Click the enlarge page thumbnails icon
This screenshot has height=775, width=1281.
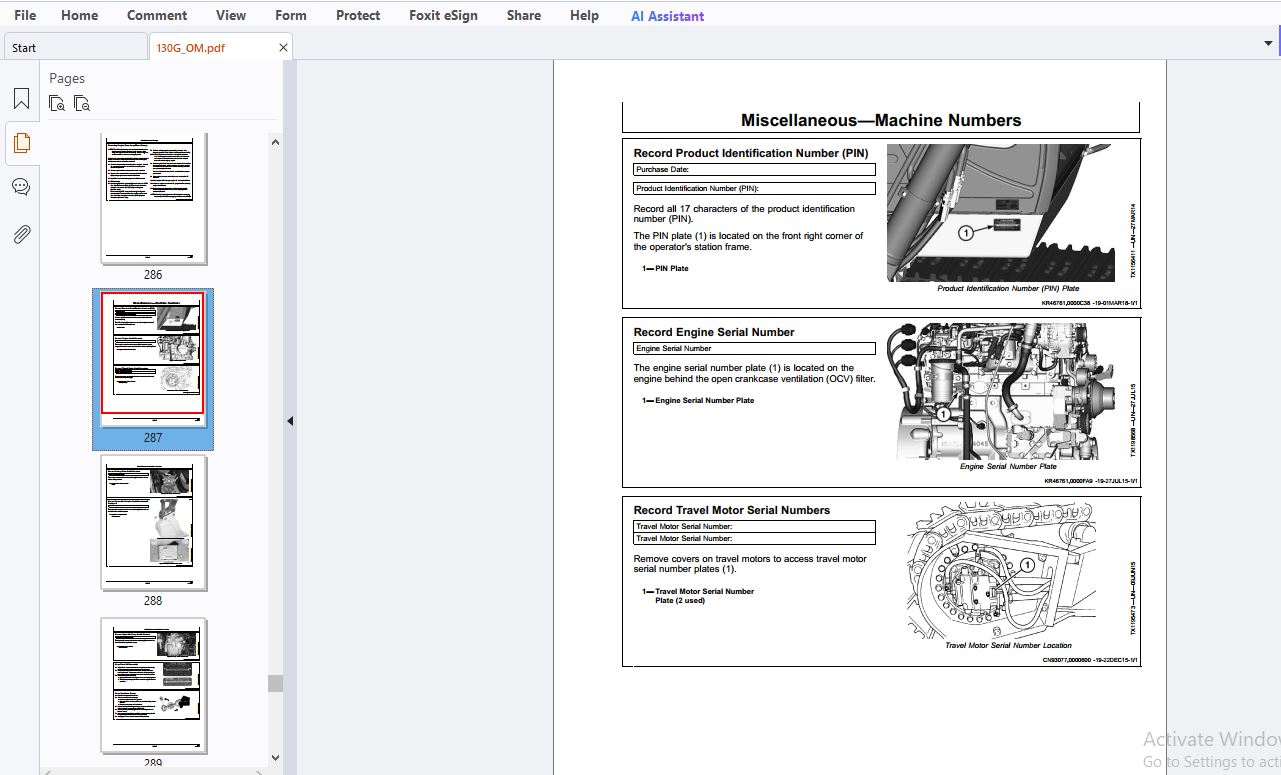pos(57,103)
